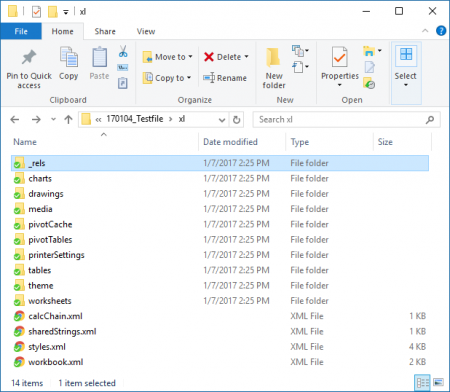
Task: Click the Easy access icon
Action: pos(297,67)
